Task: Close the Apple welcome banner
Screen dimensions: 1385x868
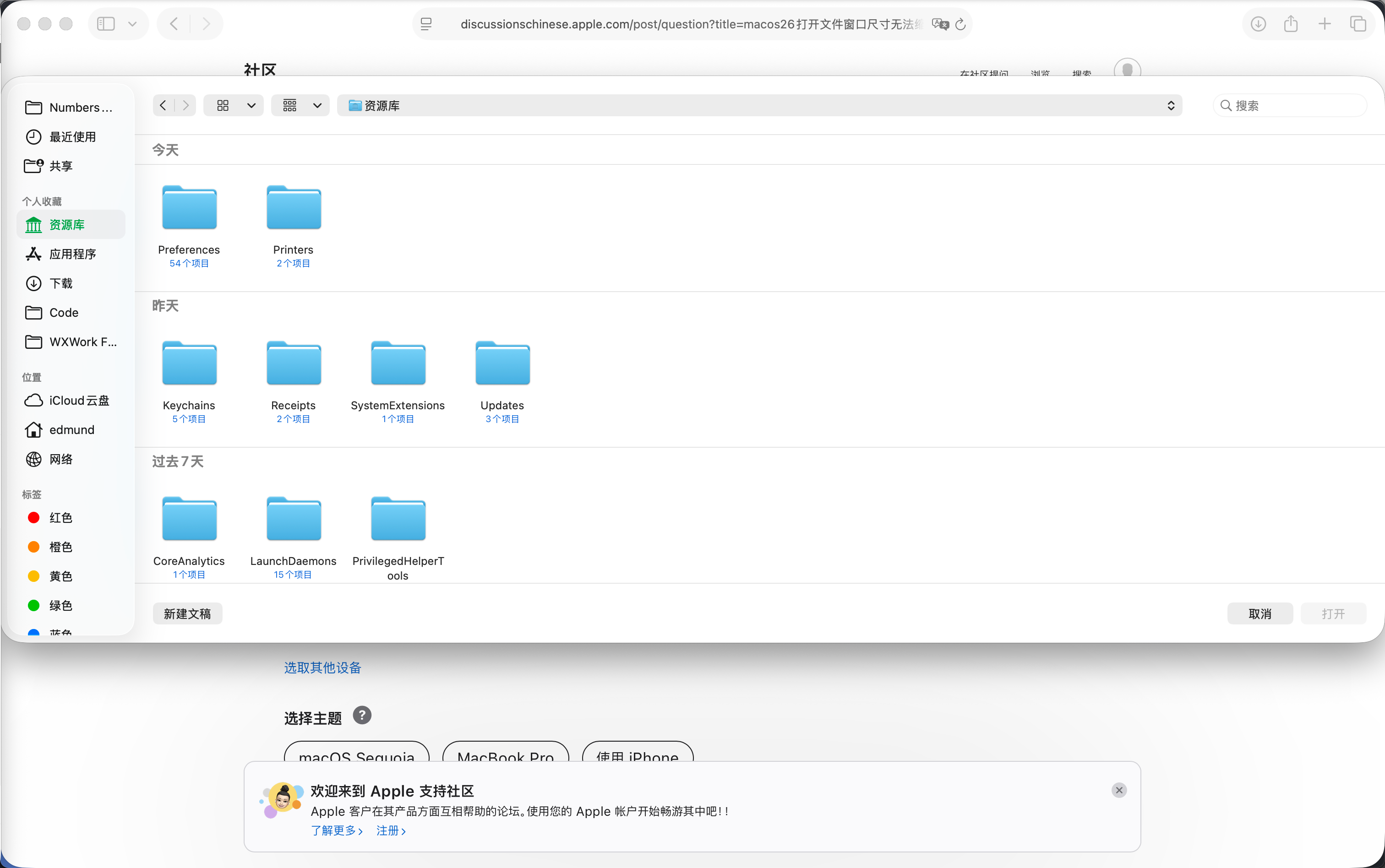Action: click(x=1118, y=790)
